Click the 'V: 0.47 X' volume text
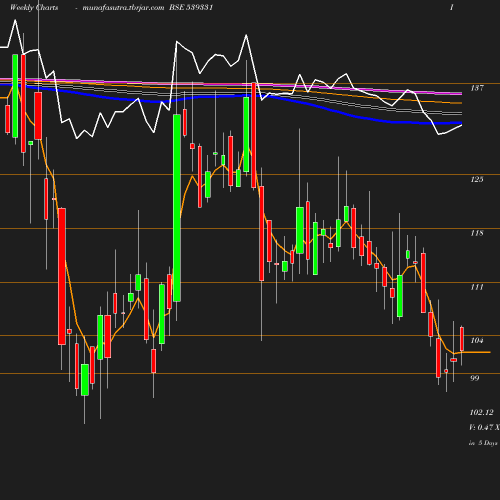Image resolution: width=500 pixels, height=500 pixels. pyautogui.click(x=484, y=427)
